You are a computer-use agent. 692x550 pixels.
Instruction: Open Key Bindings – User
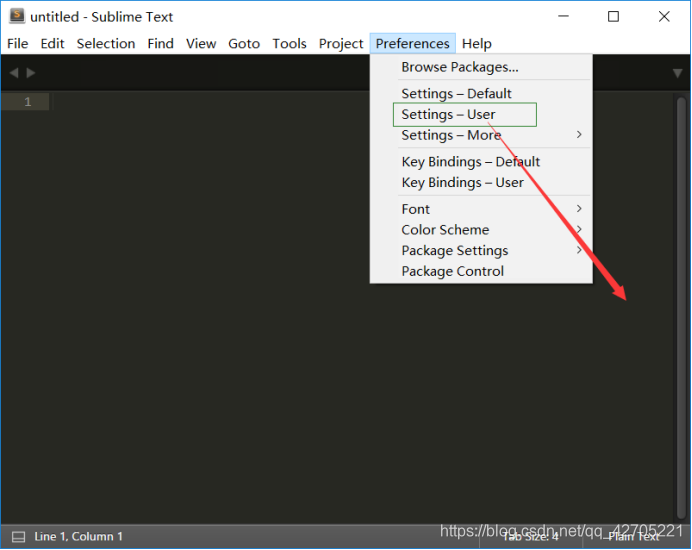481,182
